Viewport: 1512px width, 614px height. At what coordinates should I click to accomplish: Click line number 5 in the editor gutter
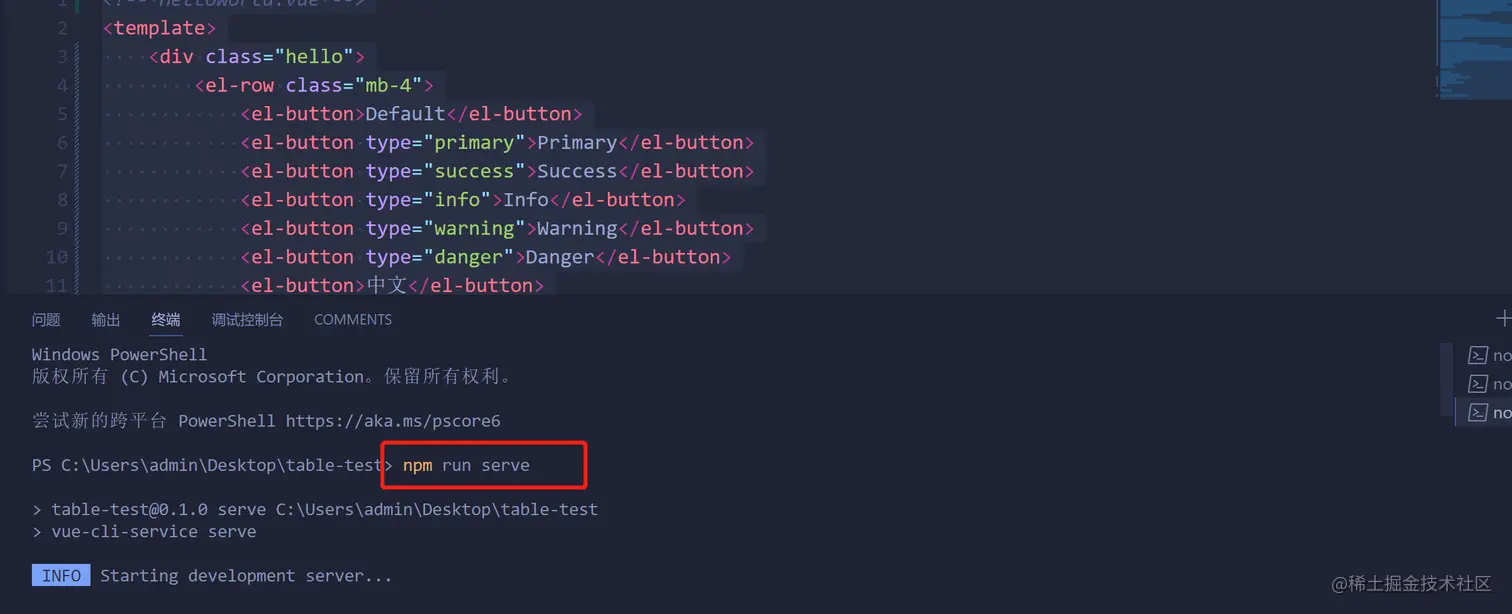(62, 114)
